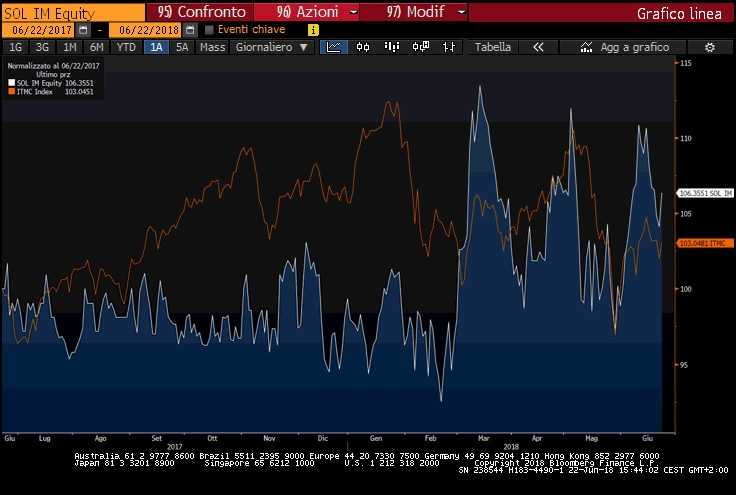Select the 1G time range
The width and height of the screenshot is (736, 495).
(x=15, y=47)
